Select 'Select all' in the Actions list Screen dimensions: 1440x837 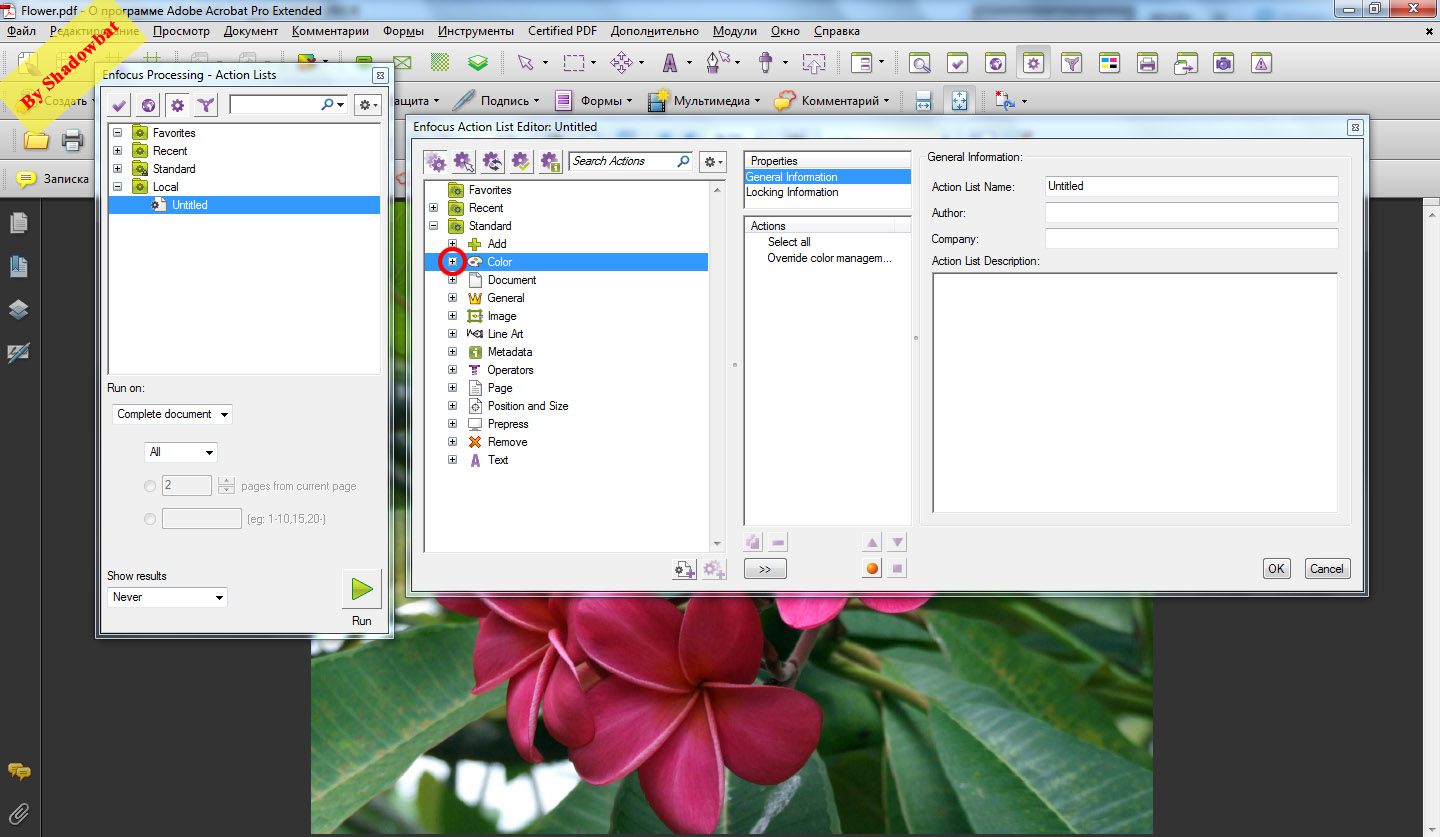(789, 242)
